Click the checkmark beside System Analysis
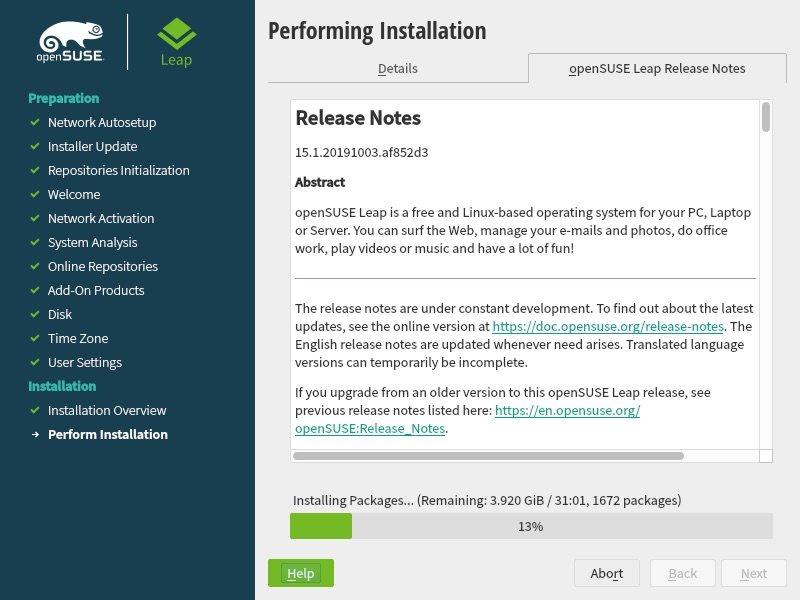 pyautogui.click(x=35, y=242)
